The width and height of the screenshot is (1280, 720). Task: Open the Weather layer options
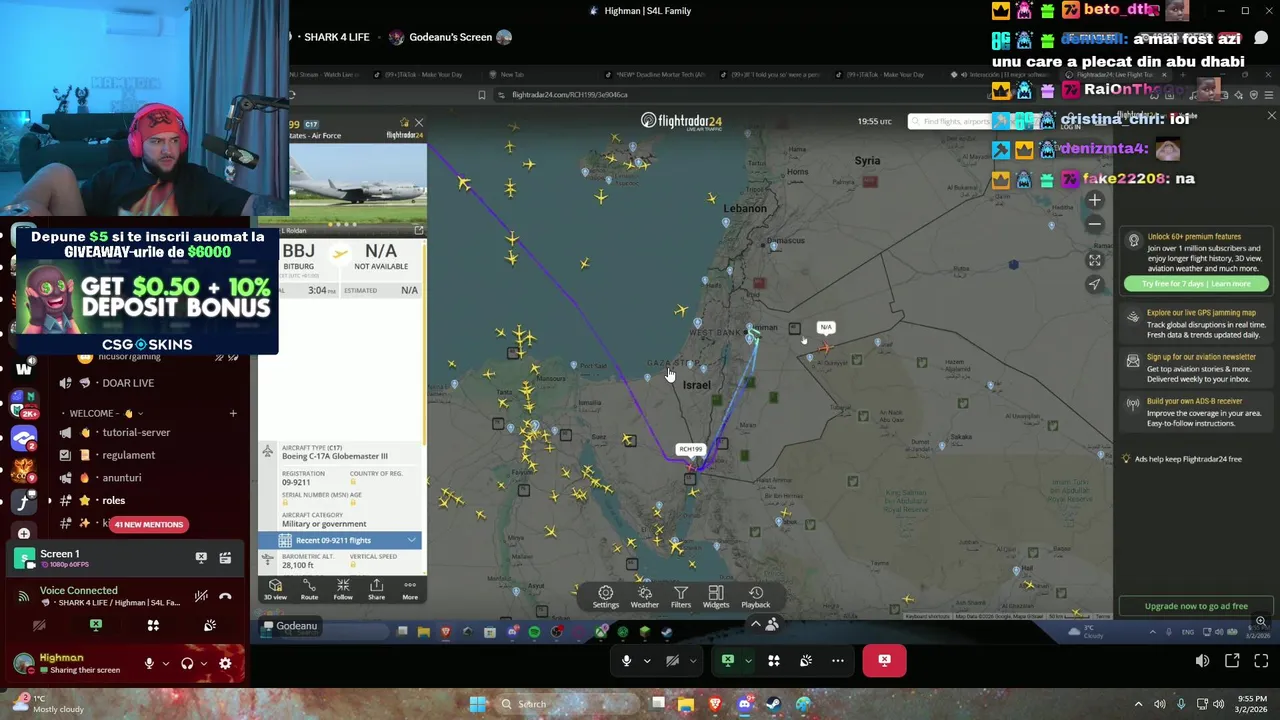click(x=644, y=597)
